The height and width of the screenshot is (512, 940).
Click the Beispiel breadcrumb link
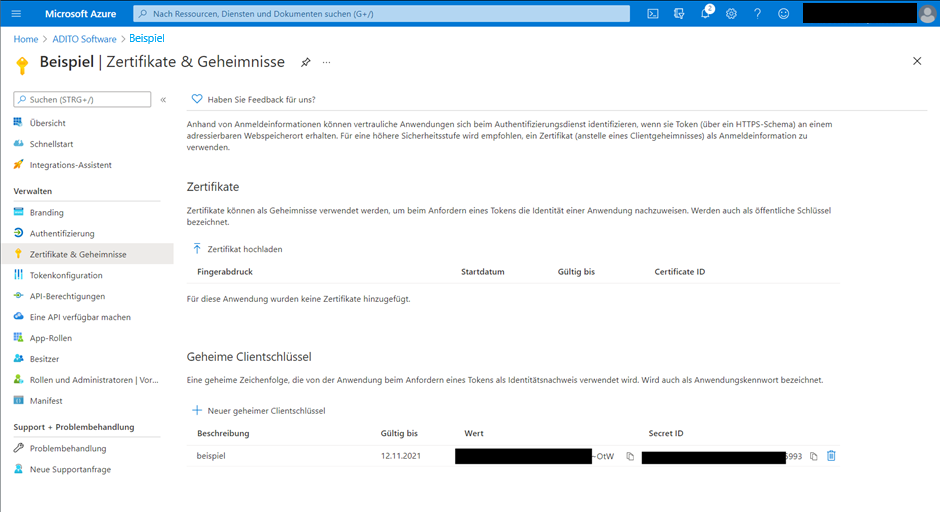[147, 38]
